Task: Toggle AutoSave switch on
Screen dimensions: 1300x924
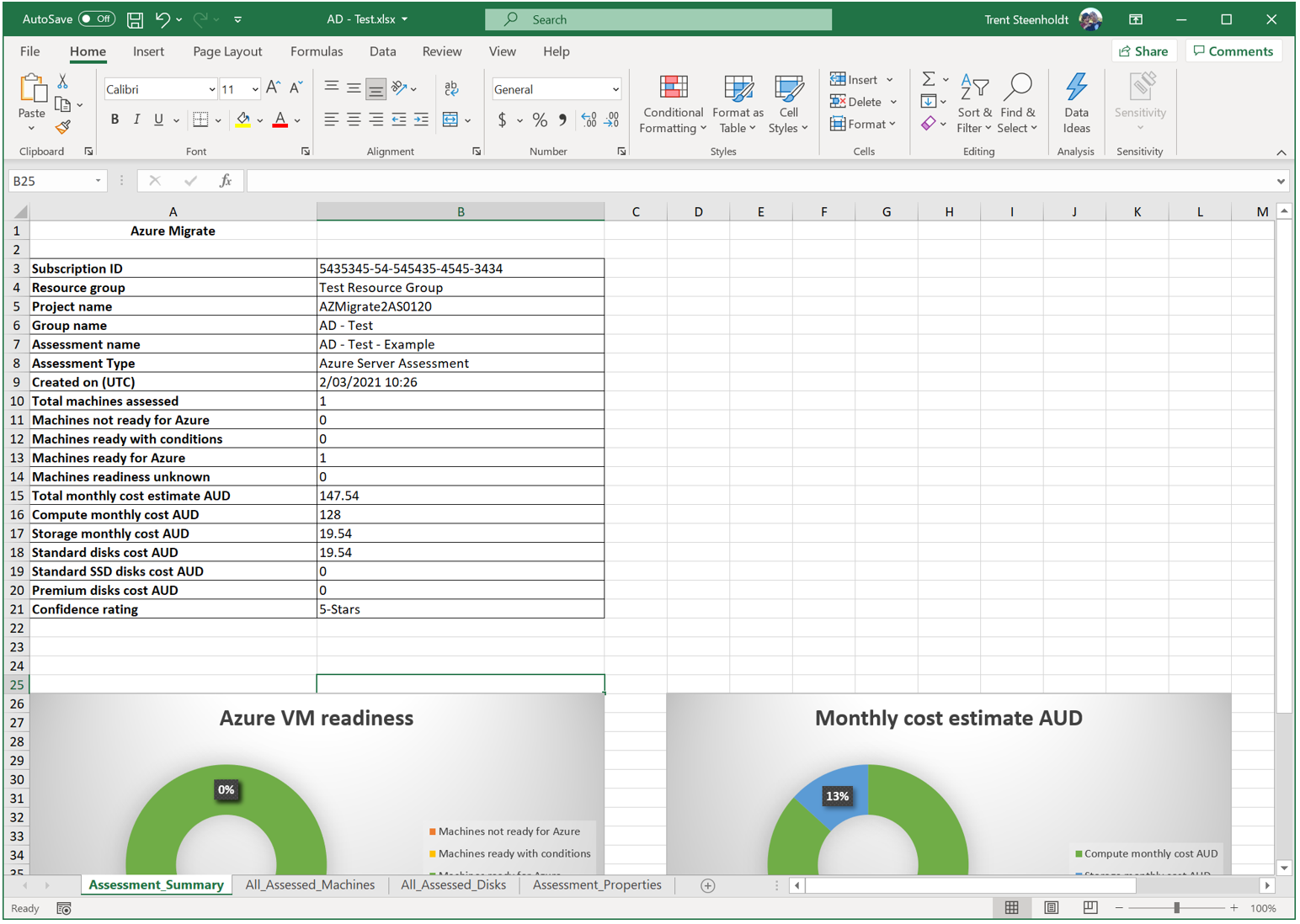Action: pos(97,19)
